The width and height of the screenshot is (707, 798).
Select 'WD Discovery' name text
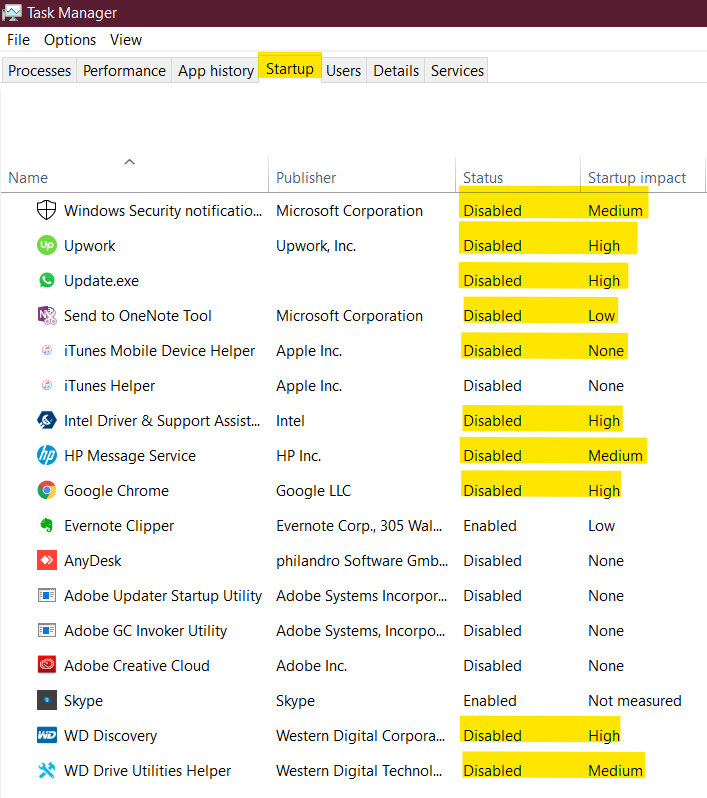coord(110,735)
